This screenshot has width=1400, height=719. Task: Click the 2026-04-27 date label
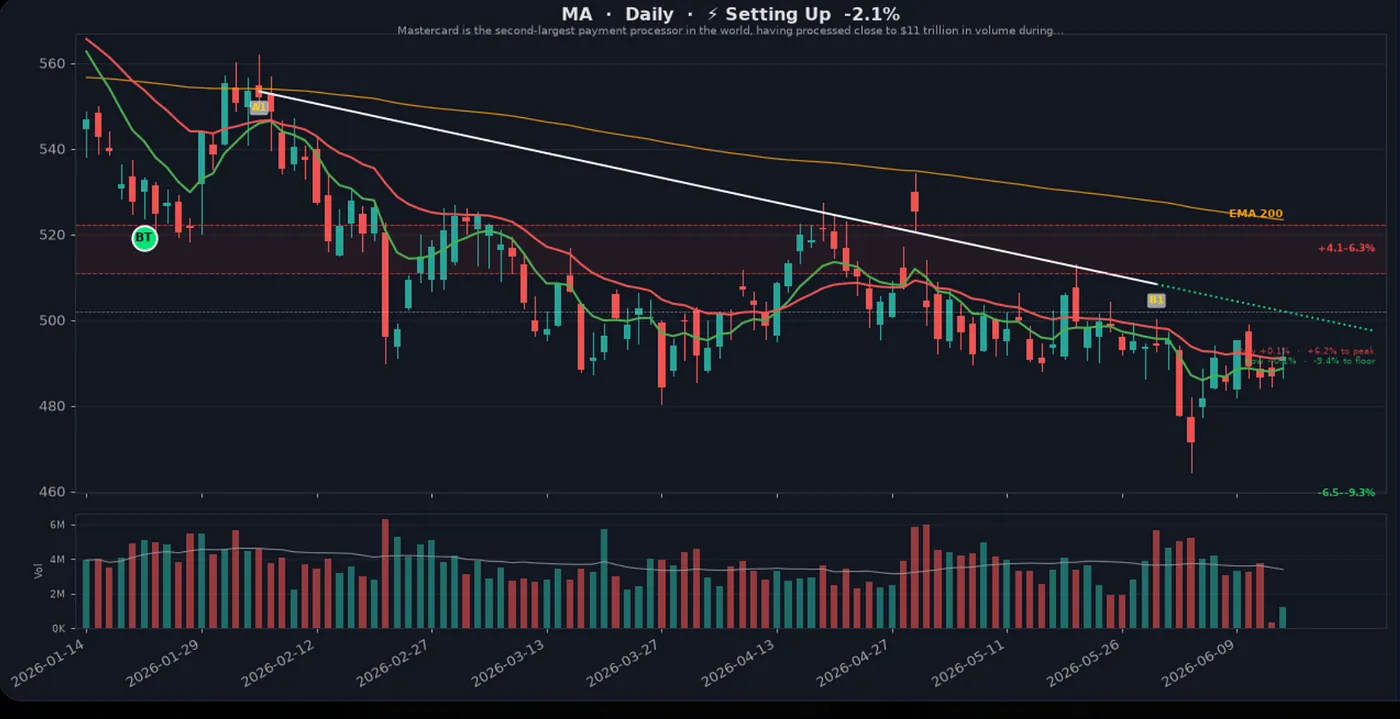tap(854, 664)
